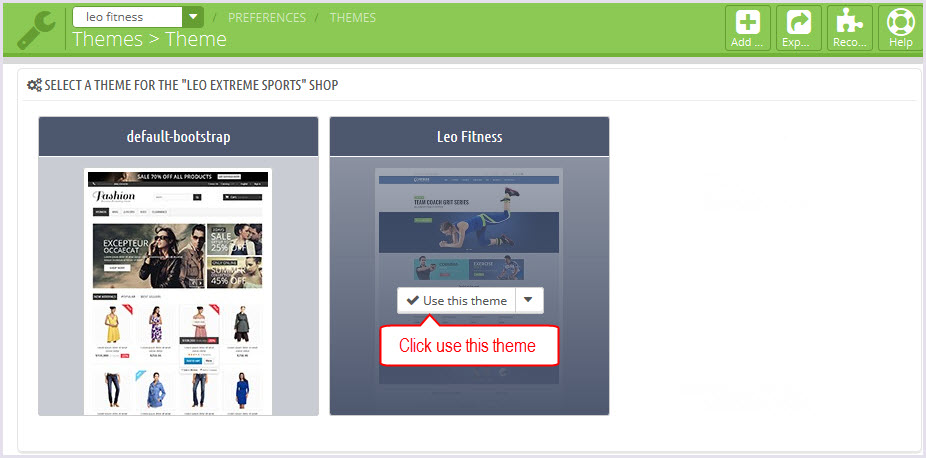926x458 pixels.
Task: Select the default-bootstrap theme header
Action: (178, 136)
